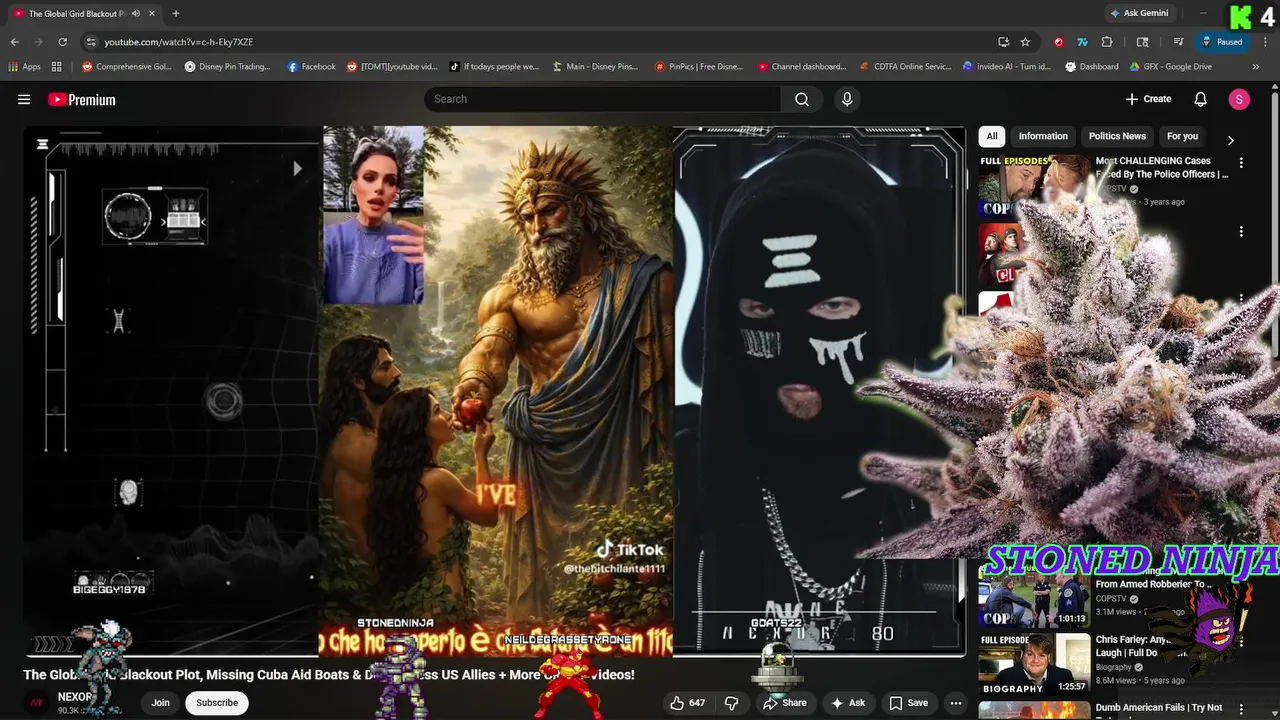Viewport: 1280px width, 720px height.
Task: Open the Ask AI button
Action: coord(848,703)
